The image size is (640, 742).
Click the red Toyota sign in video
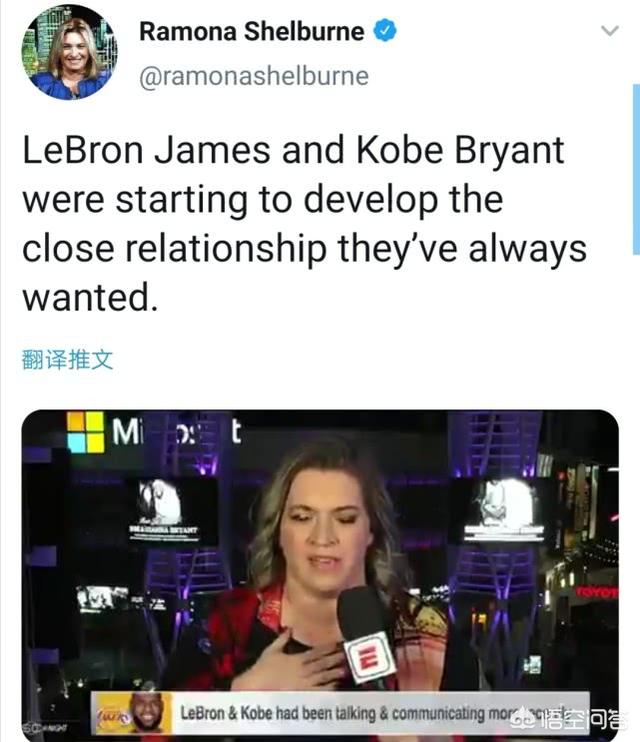(597, 591)
